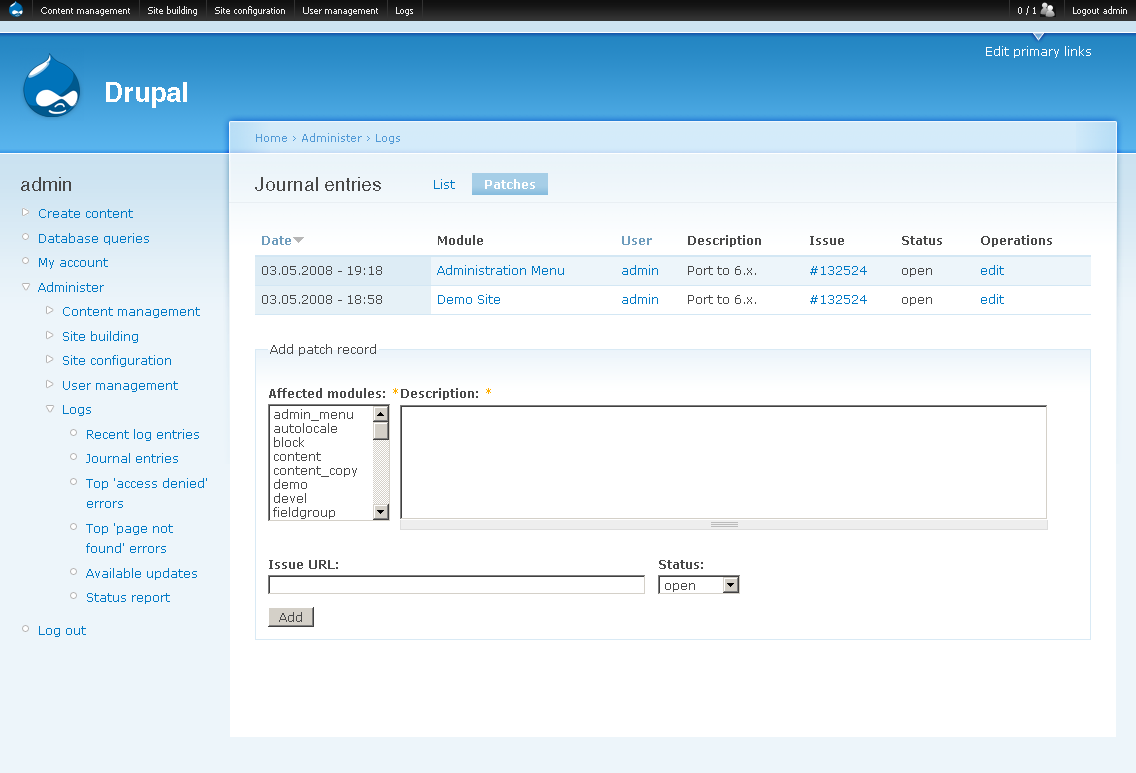
Task: Select the Patches tab
Action: coord(509,185)
